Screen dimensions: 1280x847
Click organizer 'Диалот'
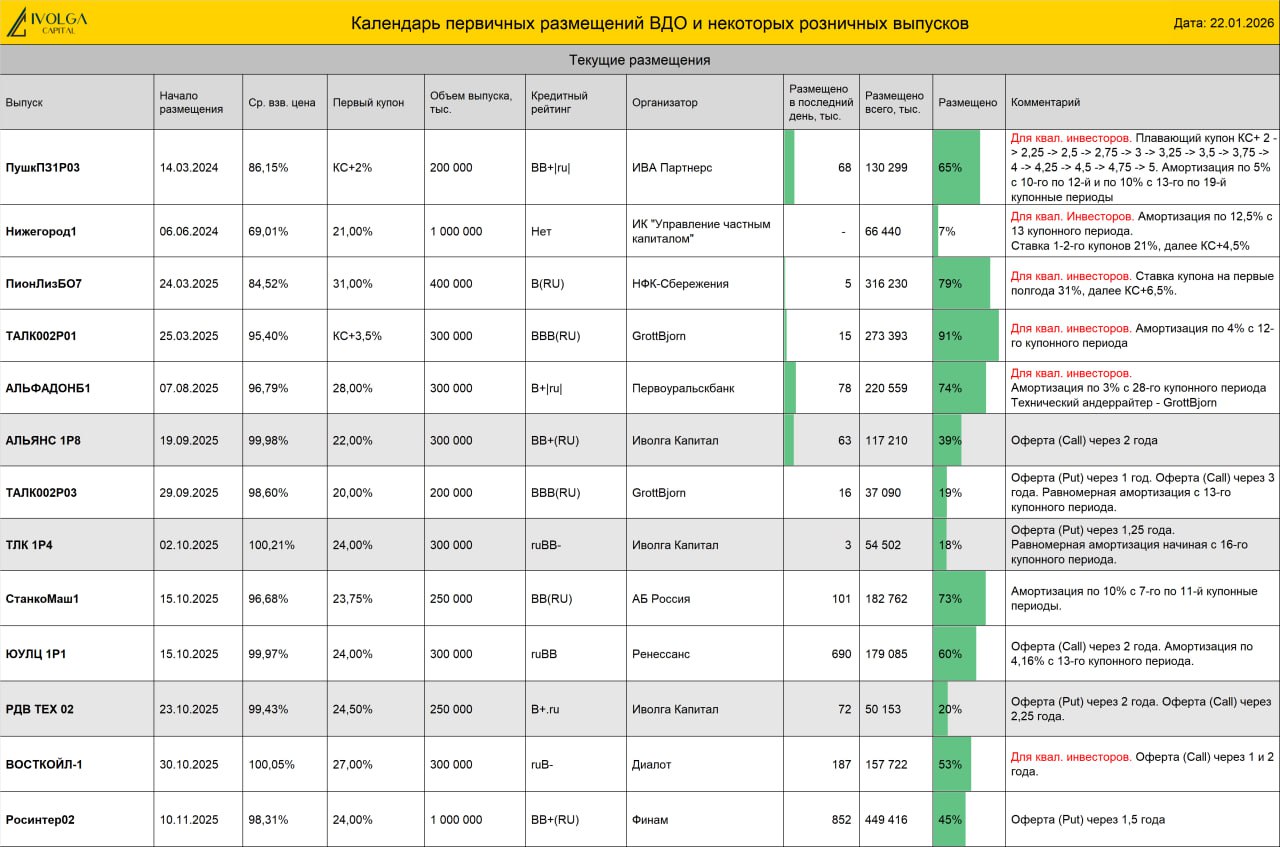tap(652, 764)
